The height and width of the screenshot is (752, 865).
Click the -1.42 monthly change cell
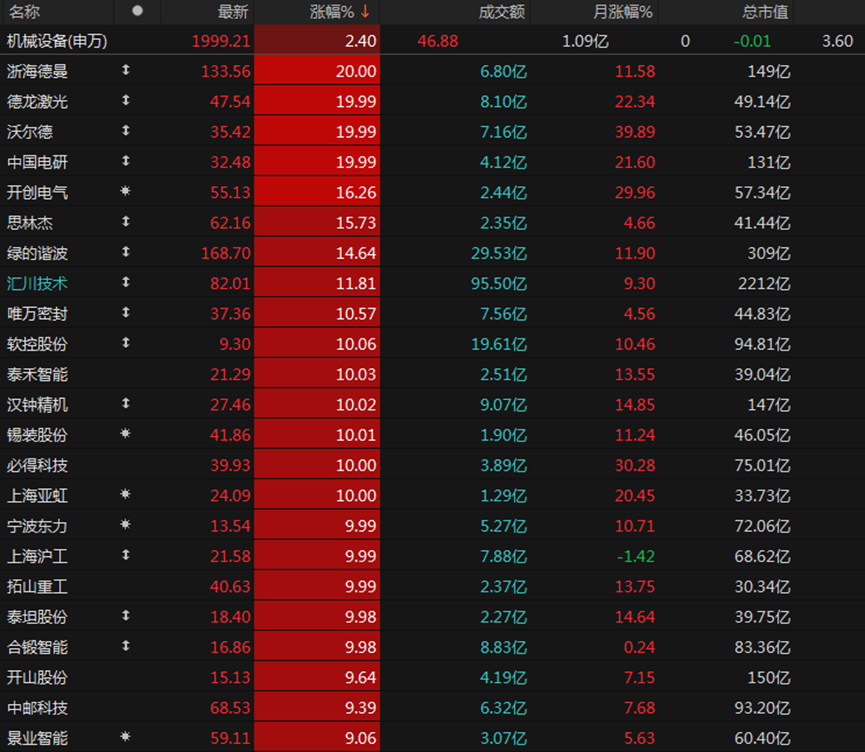point(636,557)
